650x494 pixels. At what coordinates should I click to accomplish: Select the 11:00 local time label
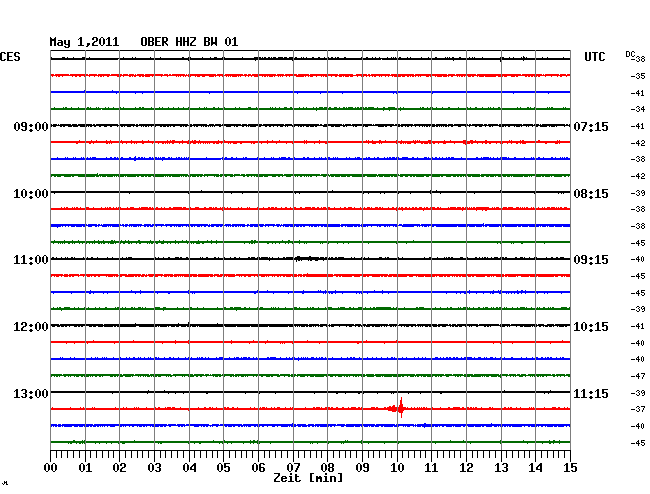click(31, 260)
